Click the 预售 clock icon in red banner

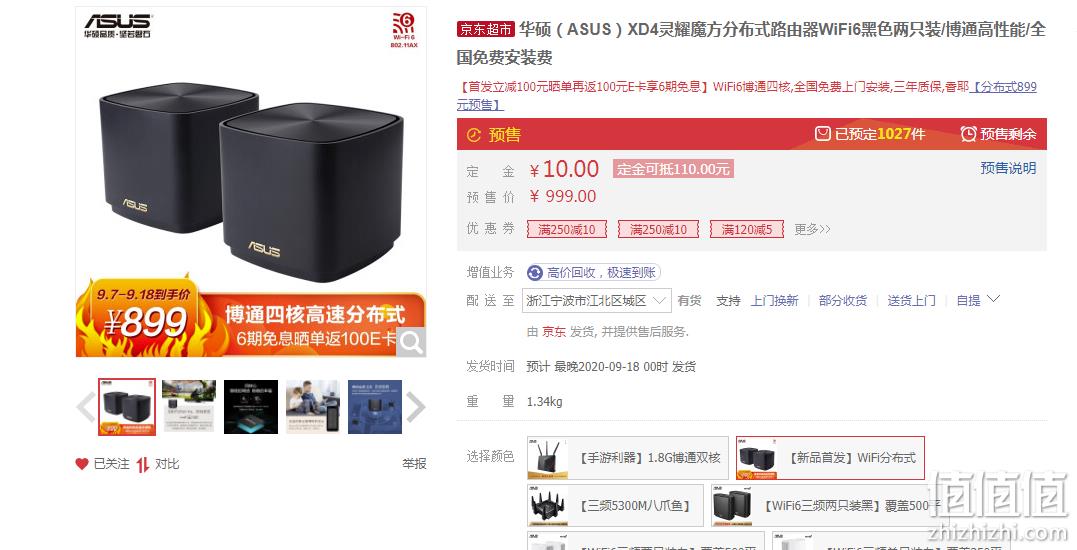pos(474,135)
